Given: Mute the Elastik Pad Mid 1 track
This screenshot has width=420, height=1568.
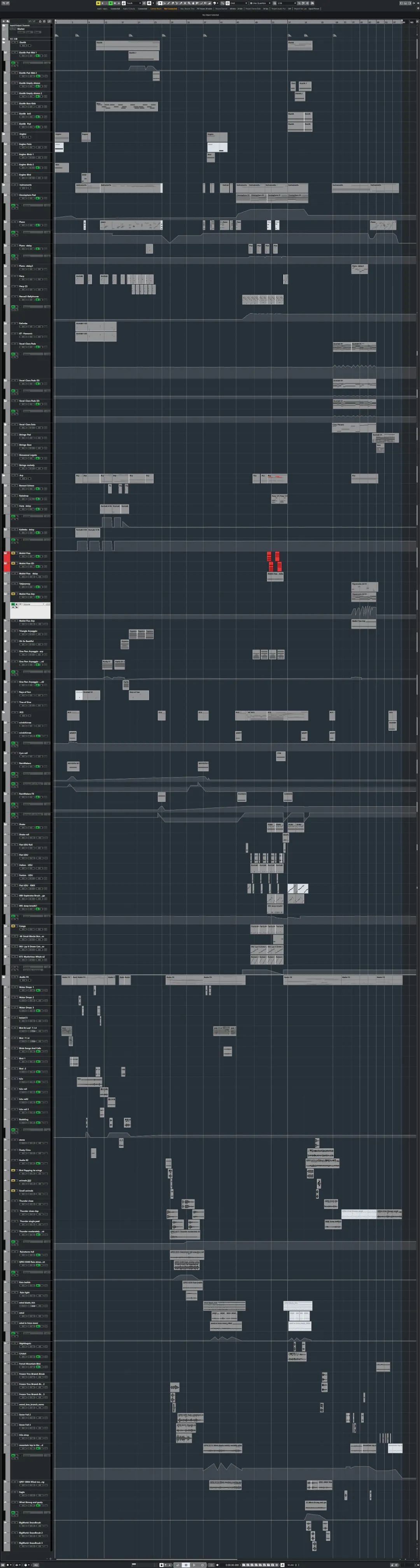Looking at the screenshot, I should pyautogui.click(x=13, y=53).
